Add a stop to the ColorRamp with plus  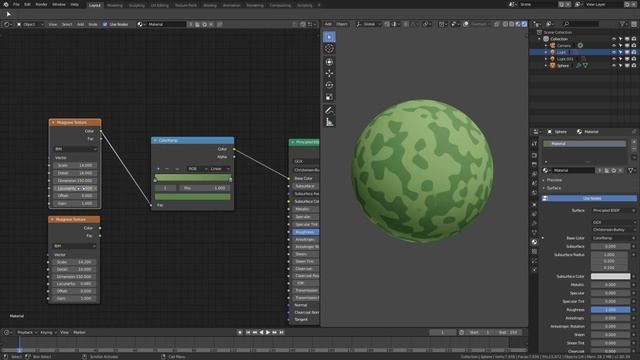coord(158,169)
